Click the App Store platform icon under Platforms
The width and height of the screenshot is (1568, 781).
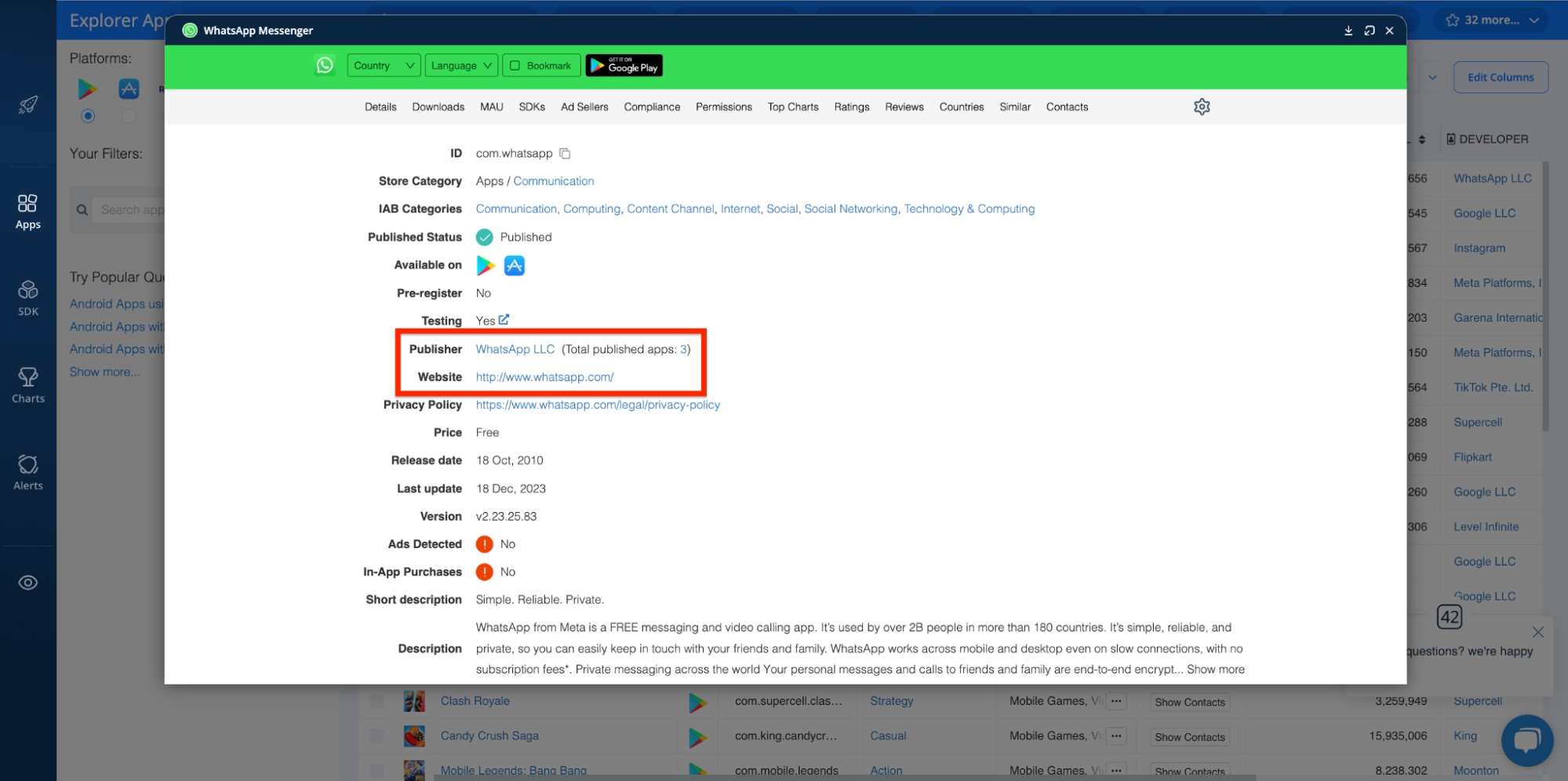(129, 89)
